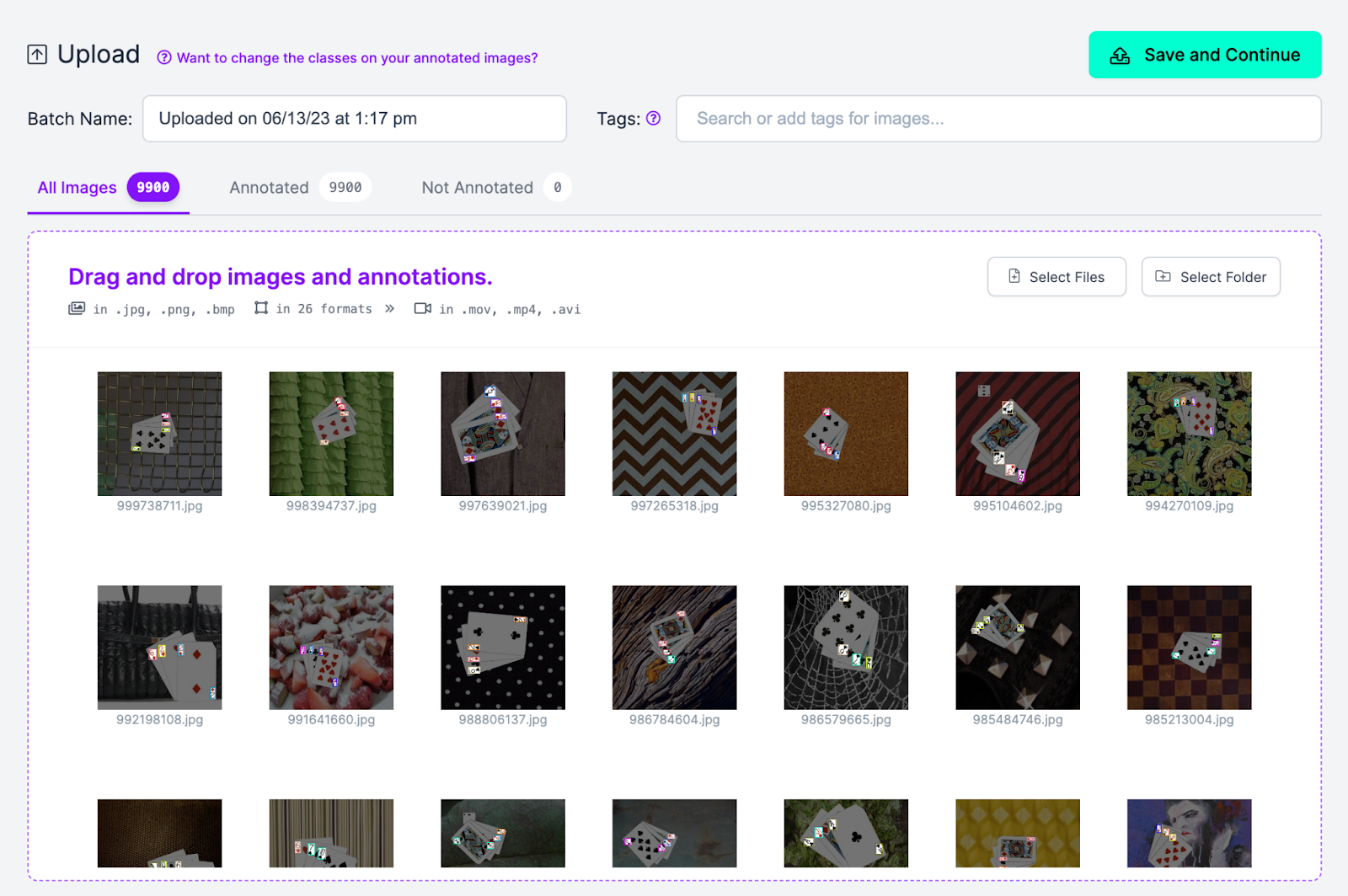Click the annotation formats bounding box icon
The height and width of the screenshot is (896, 1348).
(x=261, y=309)
